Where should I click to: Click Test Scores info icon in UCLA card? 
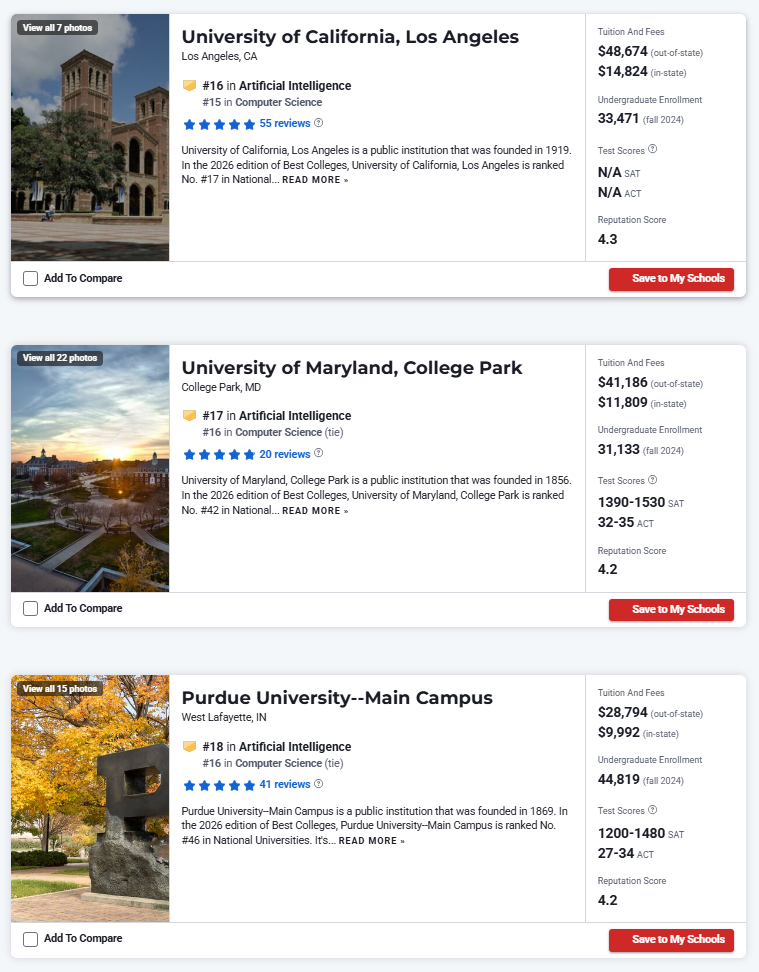(653, 149)
